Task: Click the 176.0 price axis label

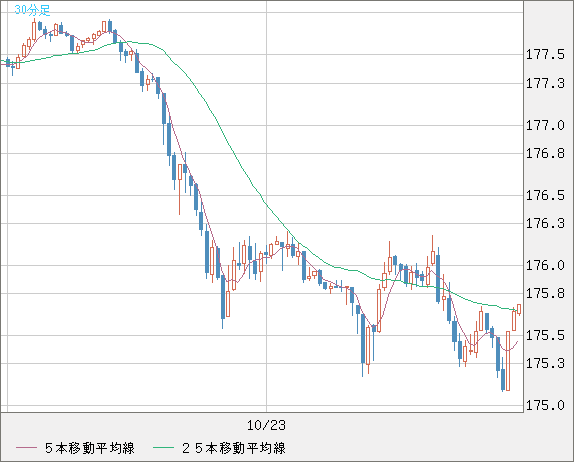Action: [x=545, y=265]
